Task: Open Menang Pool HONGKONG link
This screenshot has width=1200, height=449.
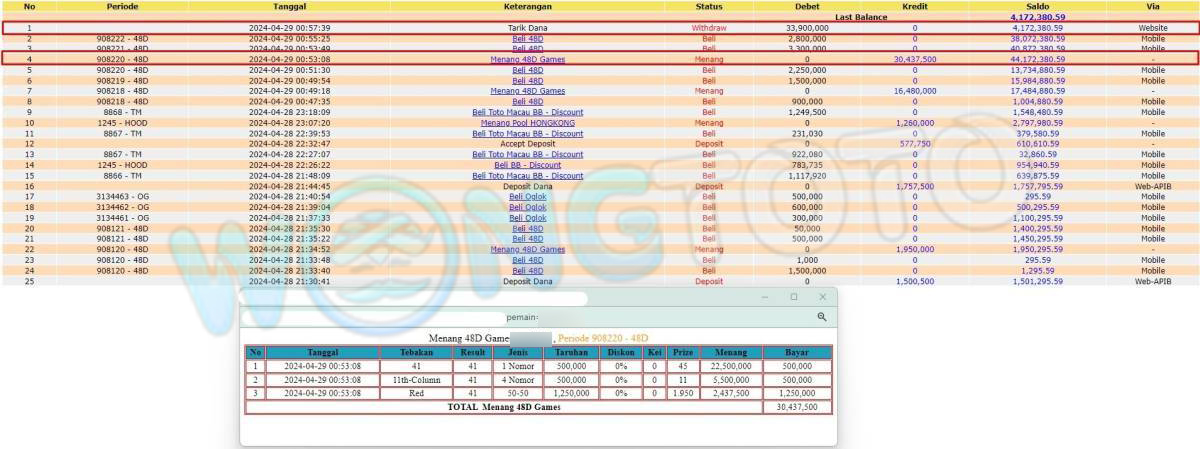Action: tap(527, 123)
